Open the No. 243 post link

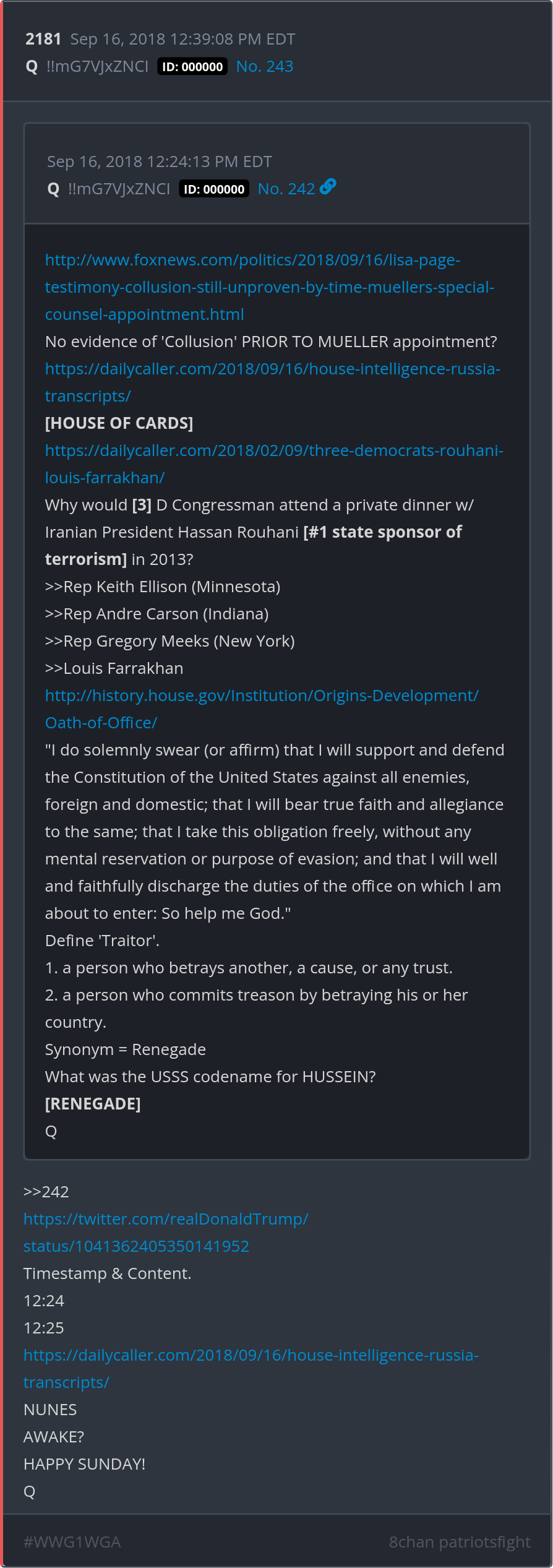pyautogui.click(x=265, y=66)
